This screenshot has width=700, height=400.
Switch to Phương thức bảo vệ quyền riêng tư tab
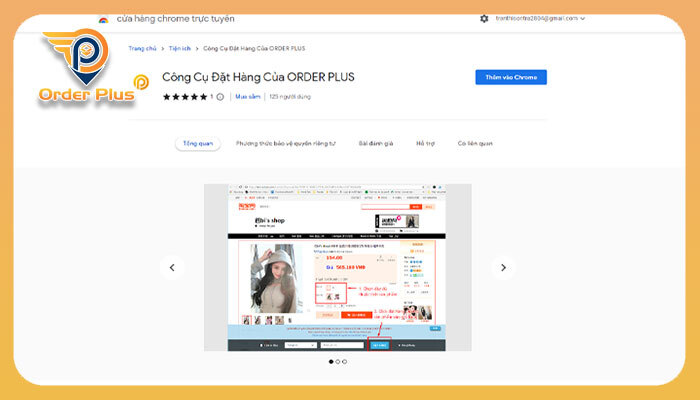tap(286, 143)
